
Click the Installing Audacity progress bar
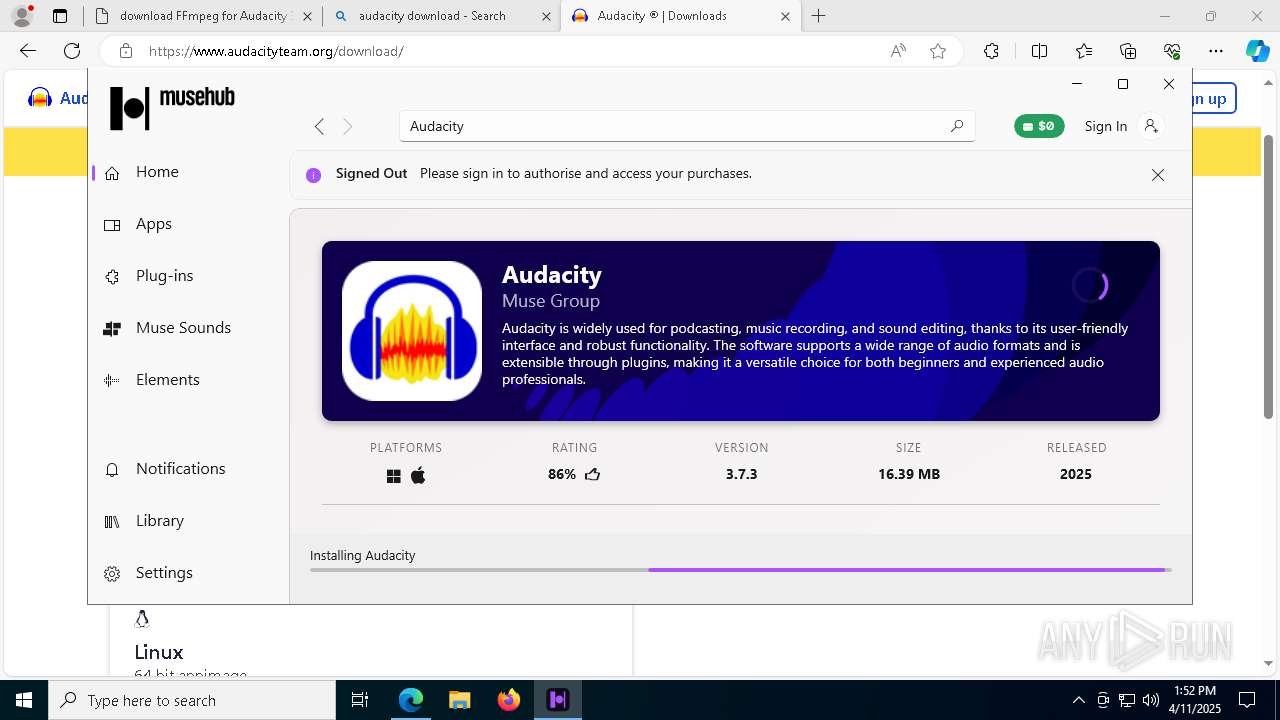[x=741, y=570]
